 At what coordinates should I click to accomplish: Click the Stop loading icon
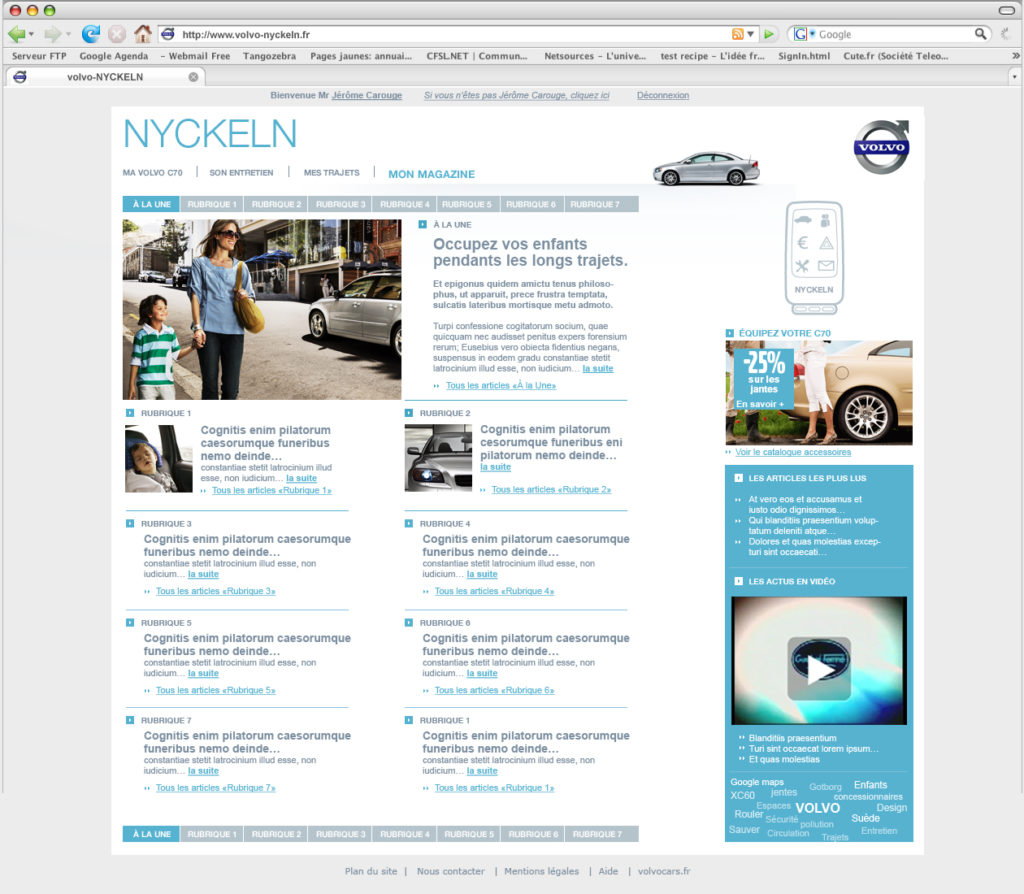(116, 34)
